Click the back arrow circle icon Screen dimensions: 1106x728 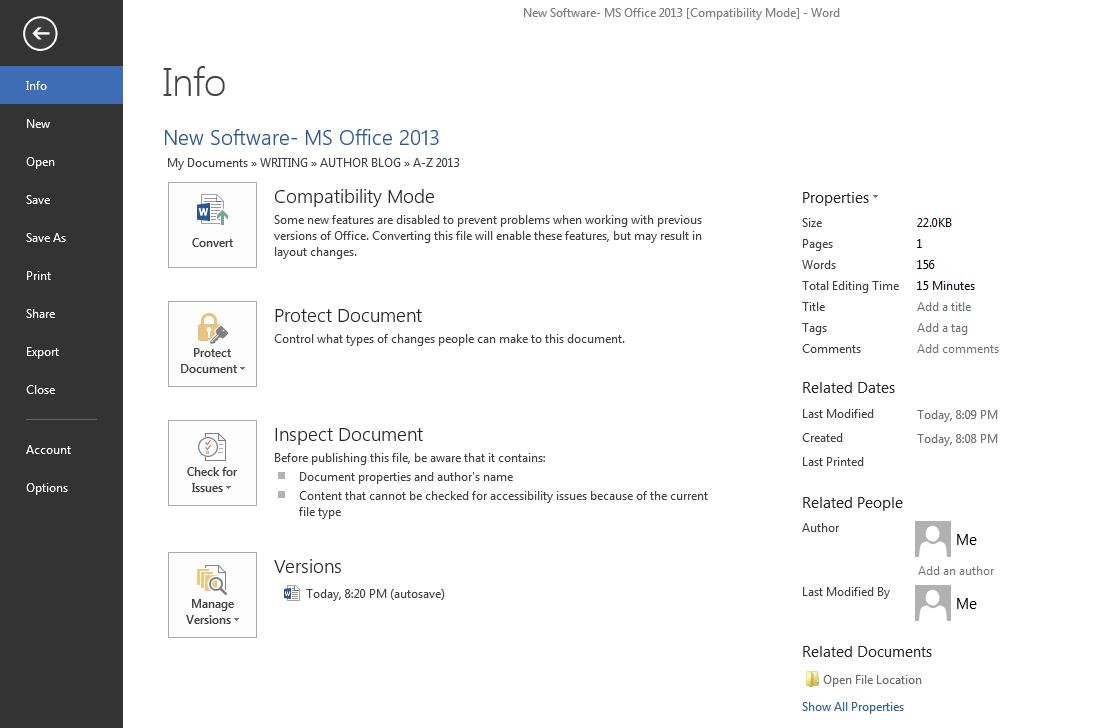pyautogui.click(x=41, y=34)
